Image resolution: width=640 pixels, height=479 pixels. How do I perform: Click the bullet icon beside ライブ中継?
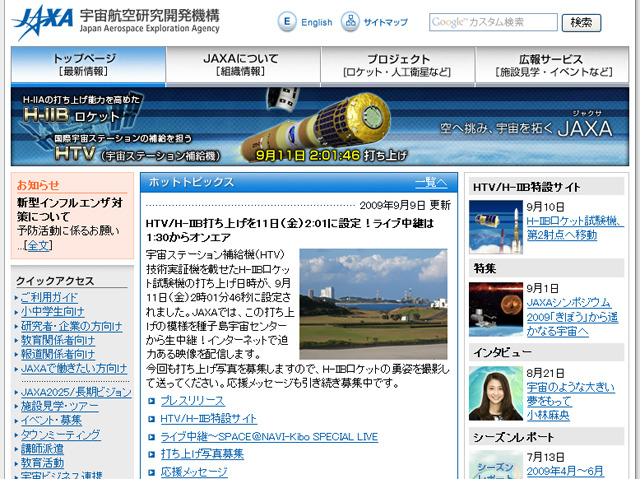click(151, 437)
